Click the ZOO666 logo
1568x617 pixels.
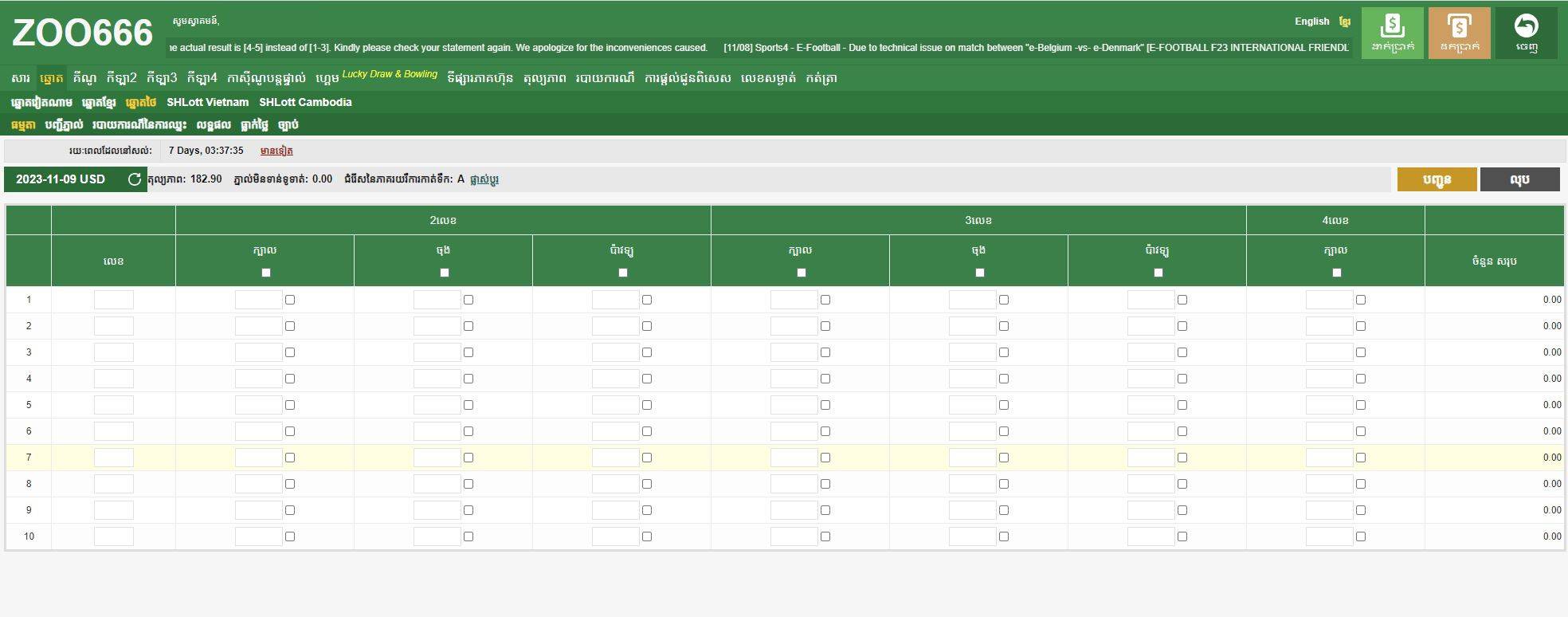[82, 33]
